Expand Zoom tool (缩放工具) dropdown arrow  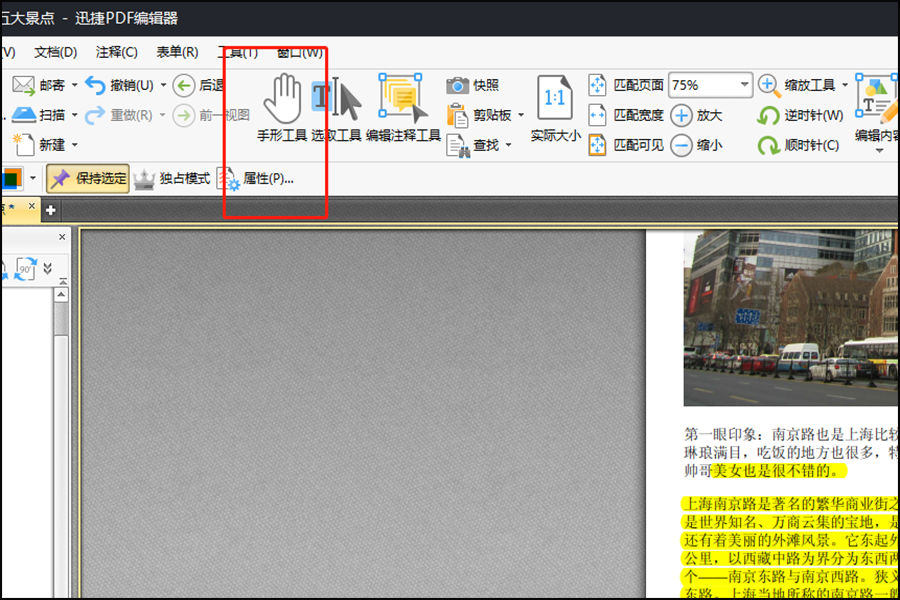(x=845, y=86)
